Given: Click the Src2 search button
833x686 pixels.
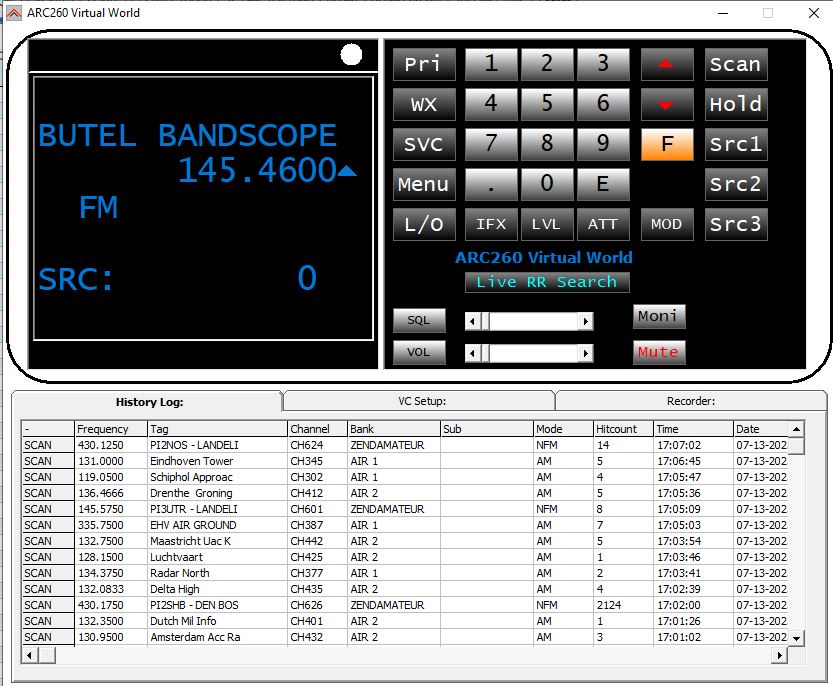Looking at the screenshot, I should point(736,184).
